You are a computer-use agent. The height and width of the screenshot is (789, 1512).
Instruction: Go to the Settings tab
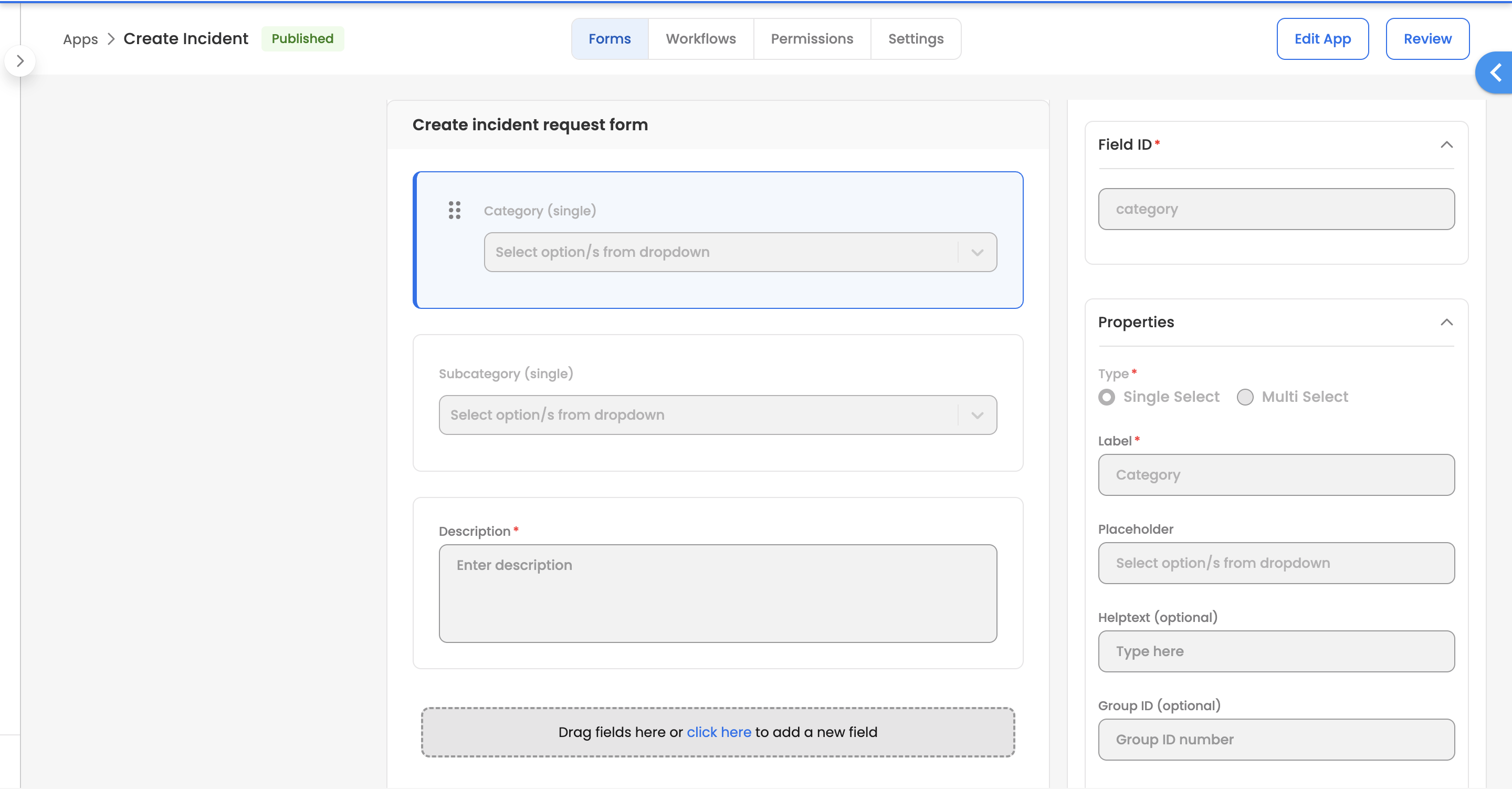tap(915, 39)
